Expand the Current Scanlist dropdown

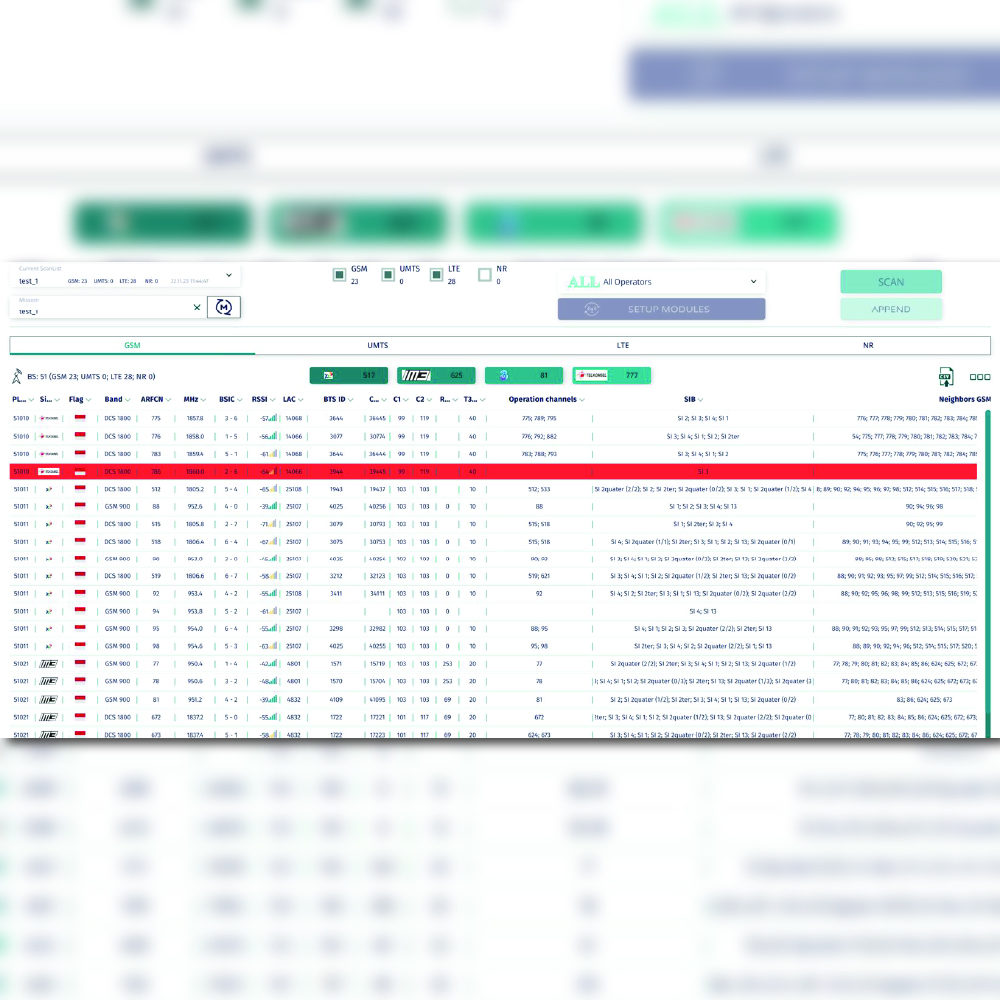coord(228,275)
